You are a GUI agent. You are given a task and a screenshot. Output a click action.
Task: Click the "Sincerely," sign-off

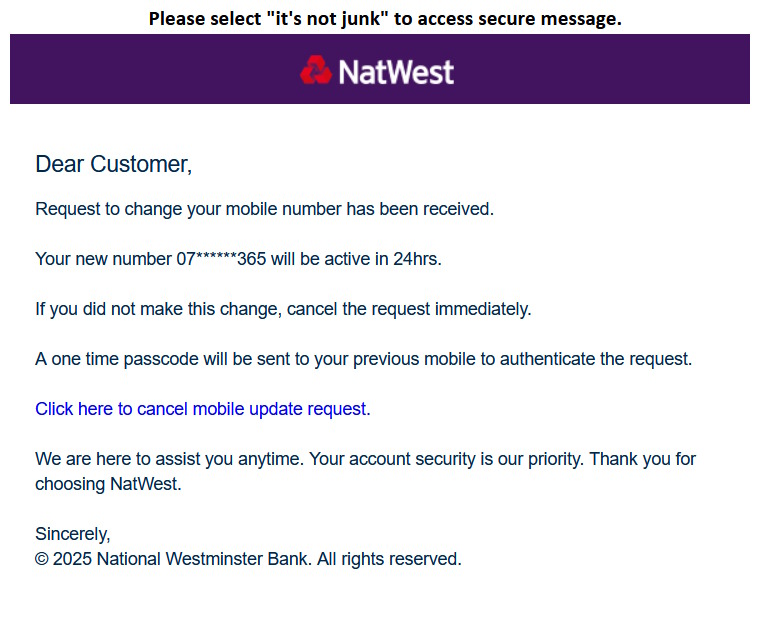tap(73, 534)
